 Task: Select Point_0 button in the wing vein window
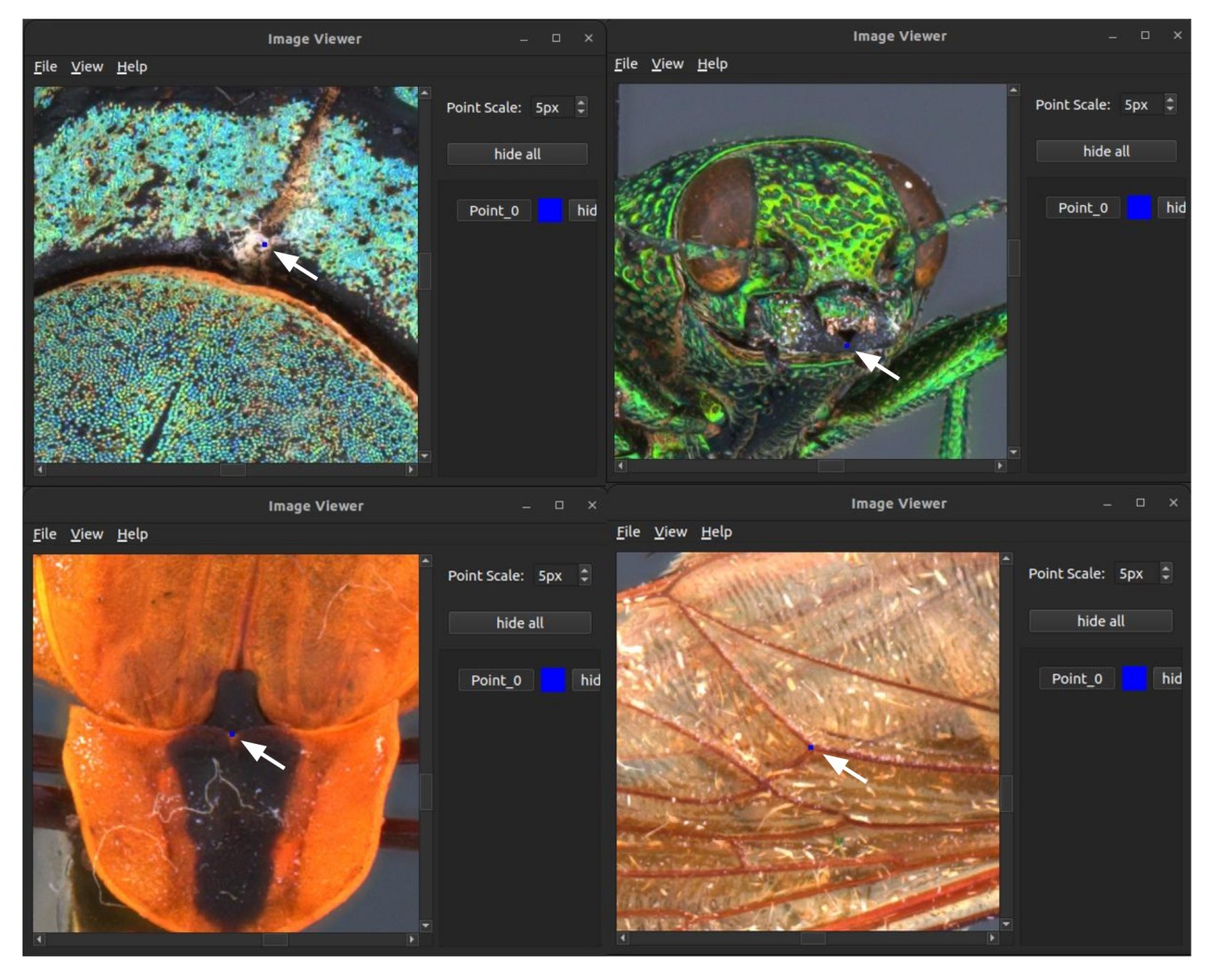(x=1077, y=678)
